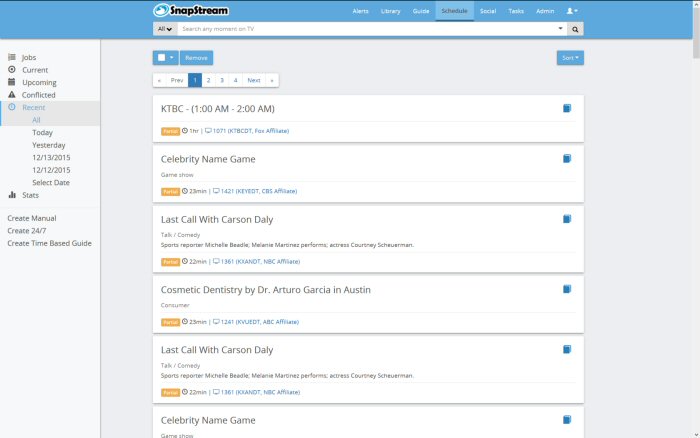Image resolution: width=700 pixels, height=438 pixels.
Task: Click book icon on Cosmetic Dentistry card
Action: 567,289
